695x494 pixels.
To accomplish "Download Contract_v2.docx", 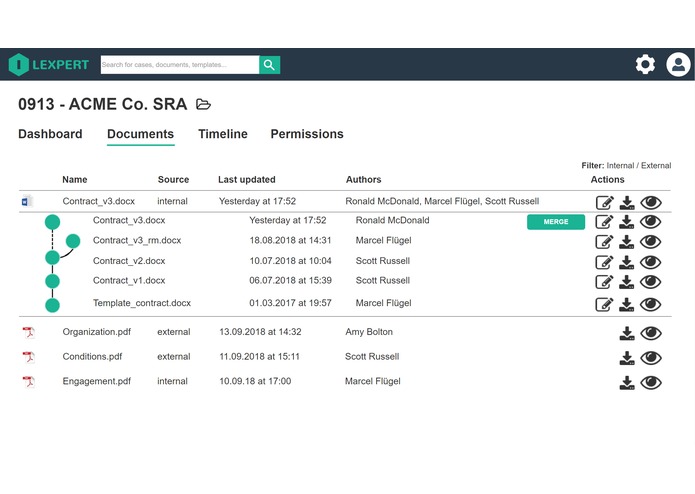I will tap(627, 262).
